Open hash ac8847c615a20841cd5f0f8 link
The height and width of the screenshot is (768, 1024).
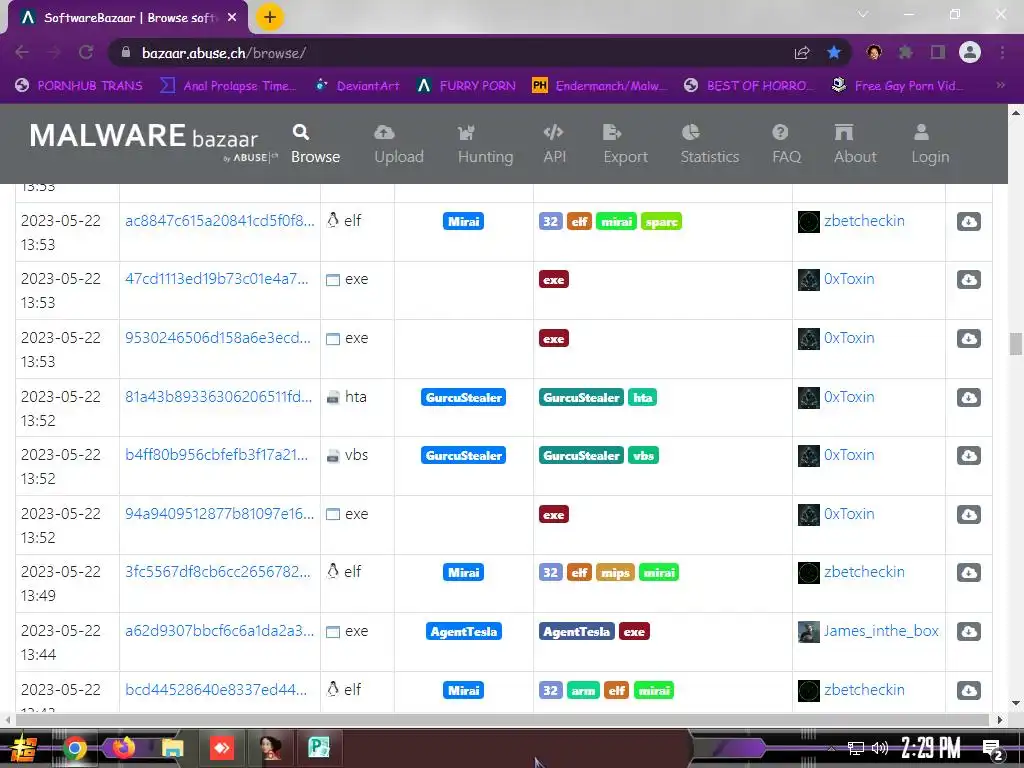(219, 221)
